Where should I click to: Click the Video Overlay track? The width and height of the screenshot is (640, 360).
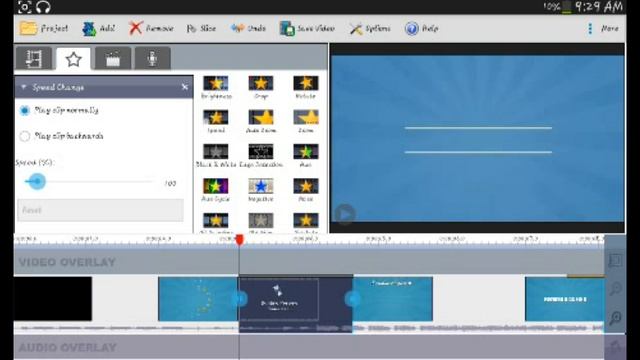pyautogui.click(x=309, y=262)
